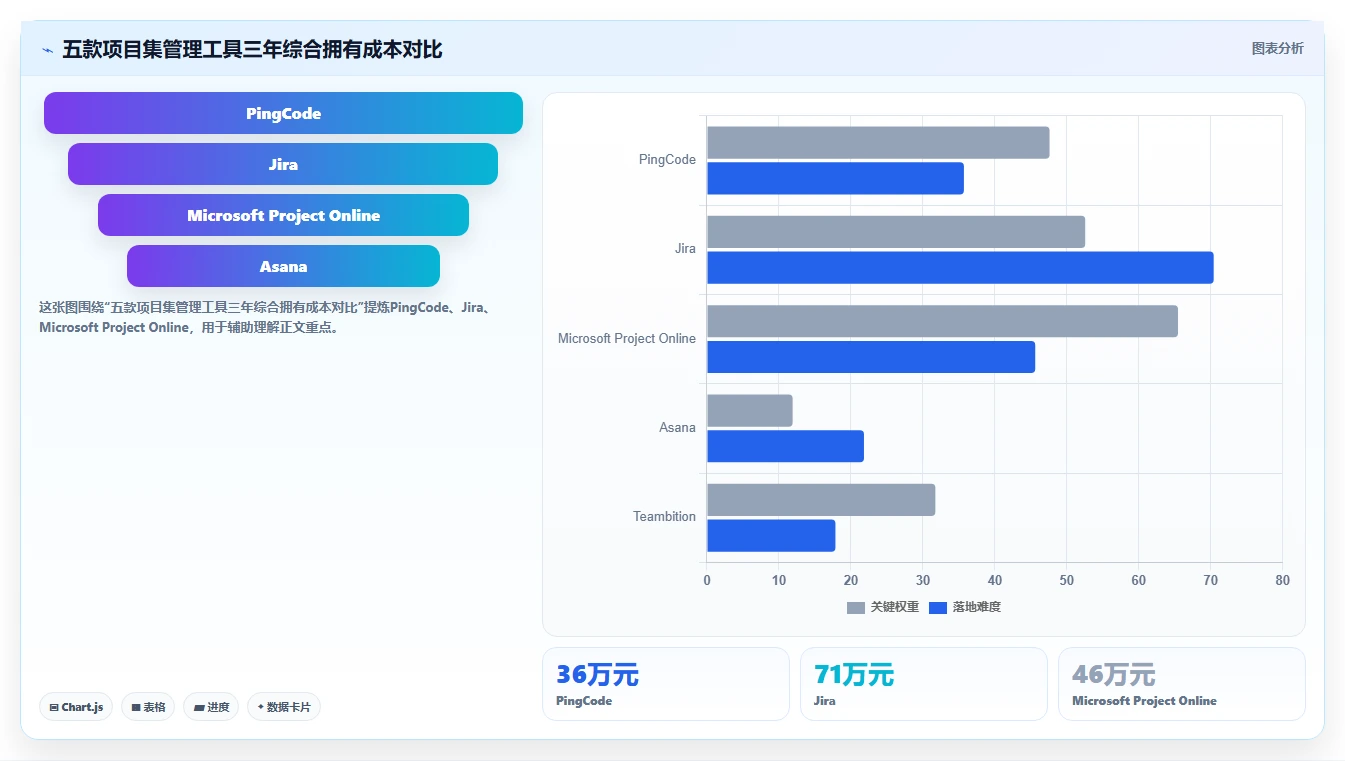1345x761 pixels.
Task: Select the PingCode funnel bar
Action: tap(283, 113)
